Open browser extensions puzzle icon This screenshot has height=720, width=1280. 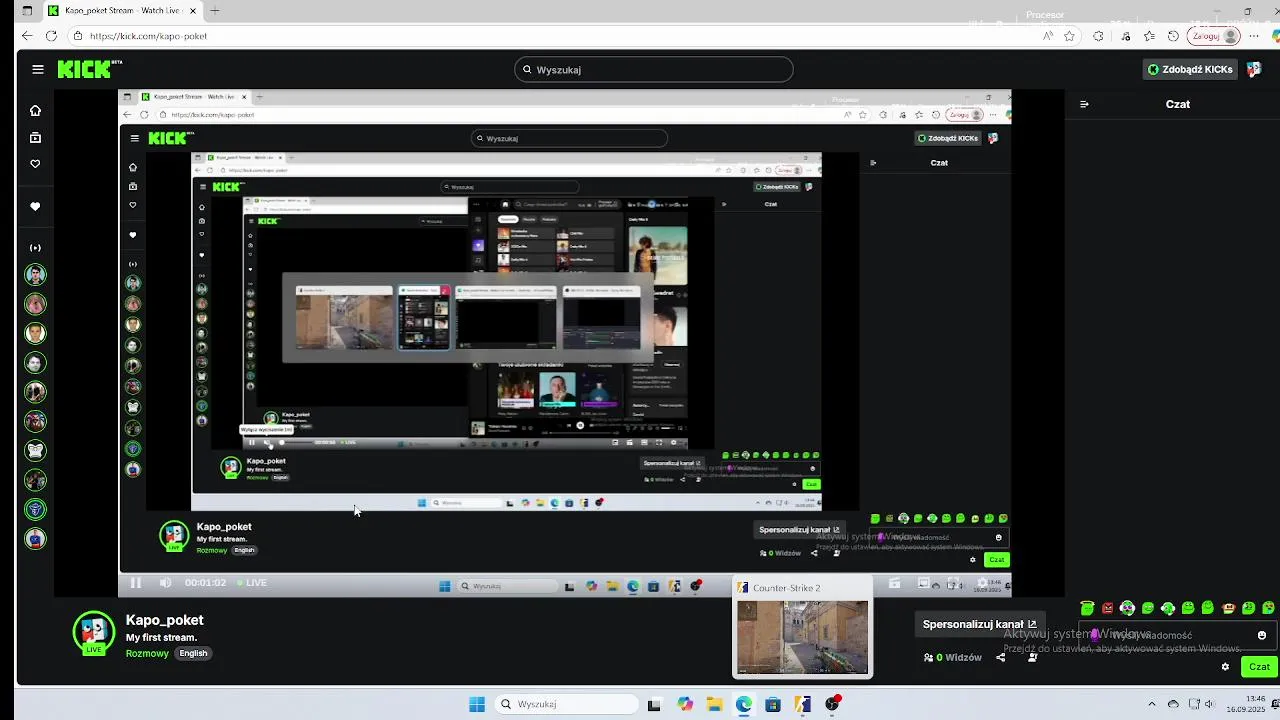[x=1098, y=36]
